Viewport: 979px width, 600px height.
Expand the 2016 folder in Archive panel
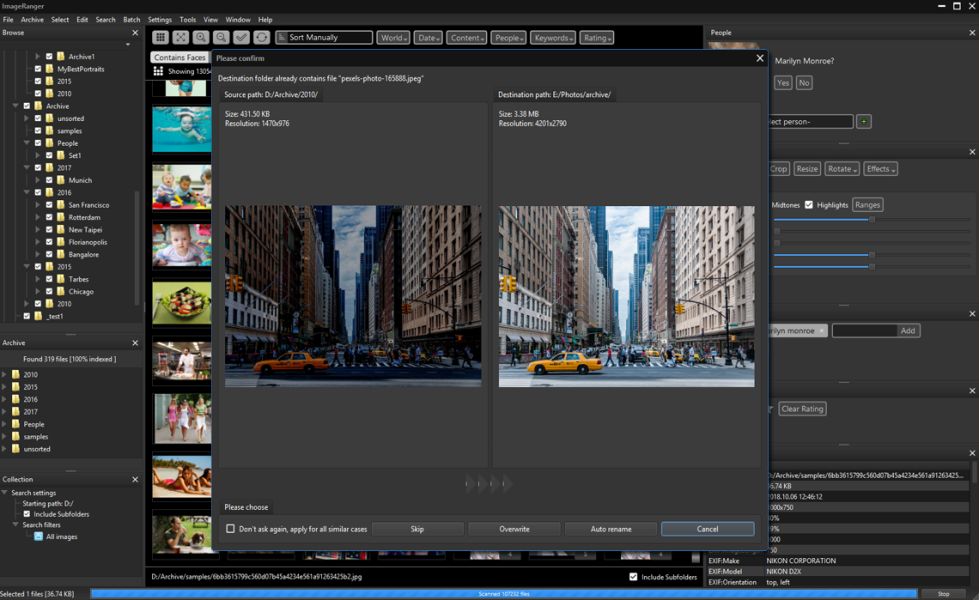coord(5,400)
